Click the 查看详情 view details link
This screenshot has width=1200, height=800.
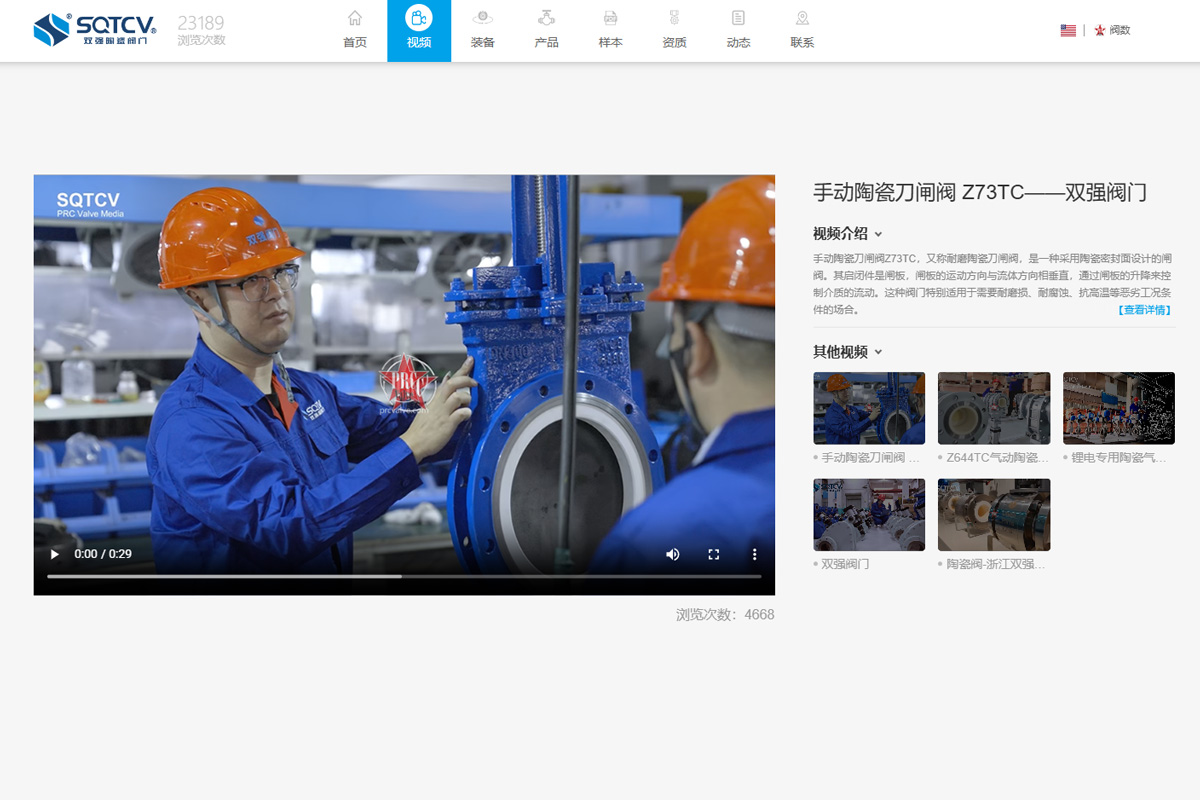[x=1144, y=310]
